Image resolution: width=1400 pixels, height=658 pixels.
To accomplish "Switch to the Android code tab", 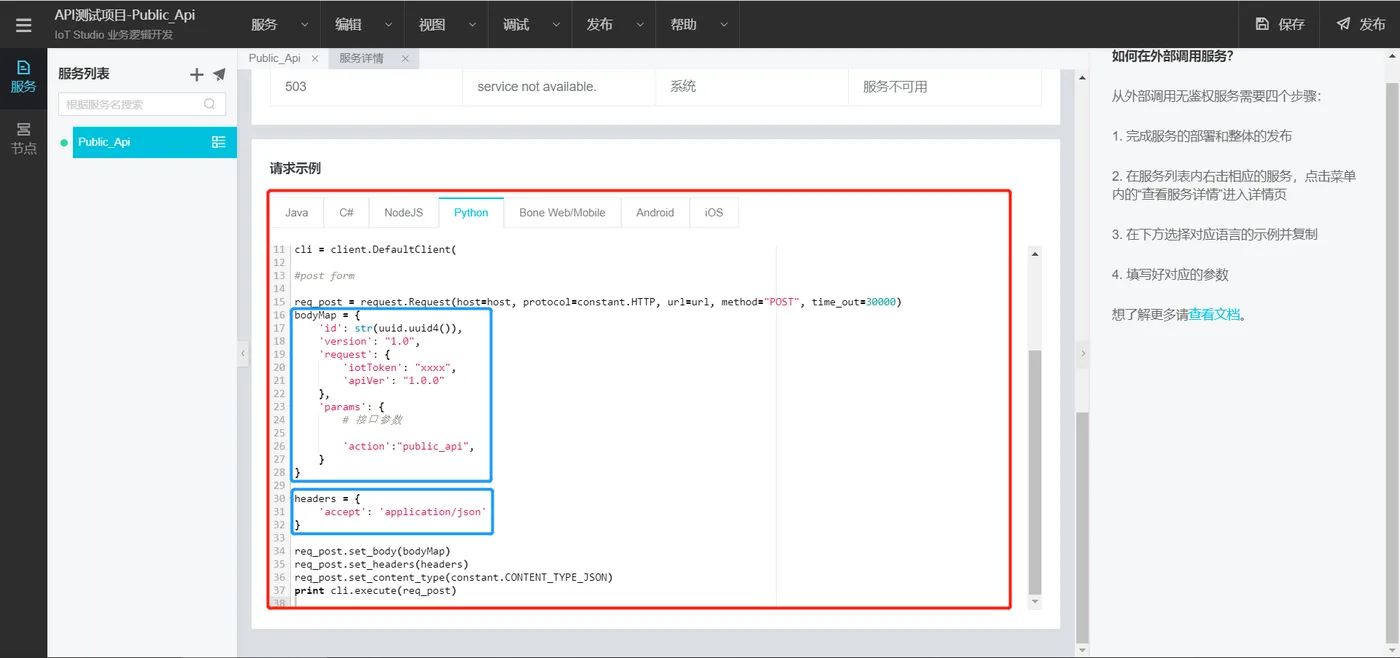I will click(655, 212).
